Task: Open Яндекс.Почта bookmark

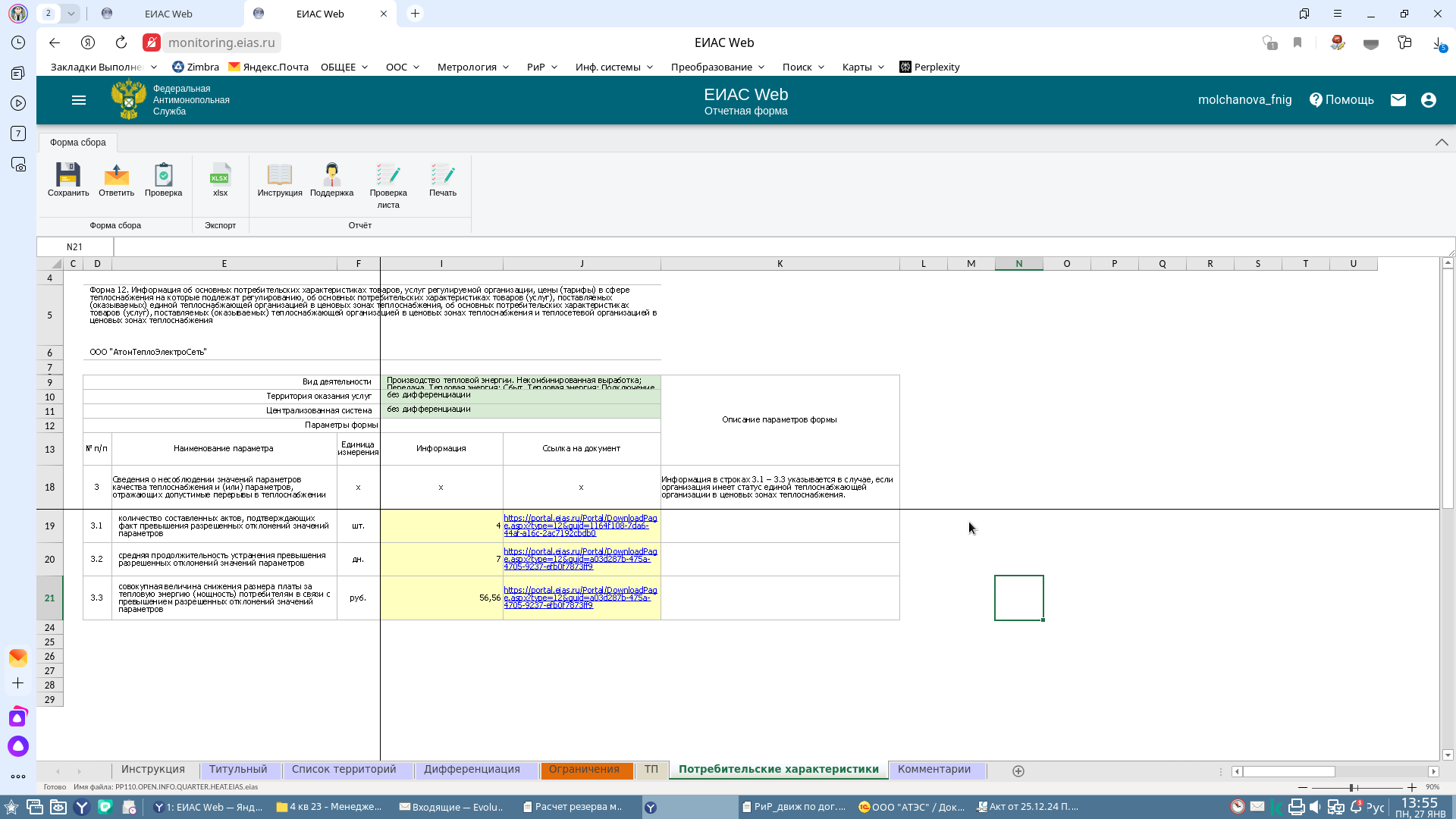Action: click(x=268, y=67)
